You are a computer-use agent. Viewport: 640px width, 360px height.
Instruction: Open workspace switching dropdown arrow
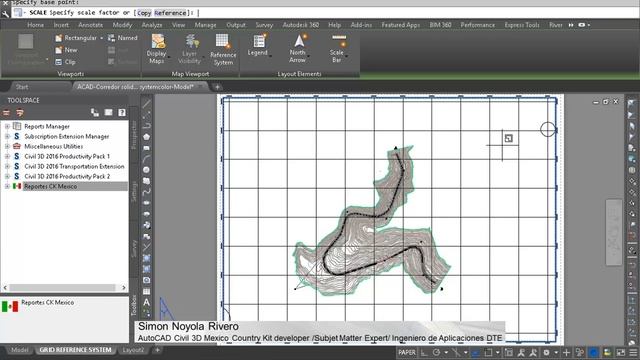(x=556, y=353)
